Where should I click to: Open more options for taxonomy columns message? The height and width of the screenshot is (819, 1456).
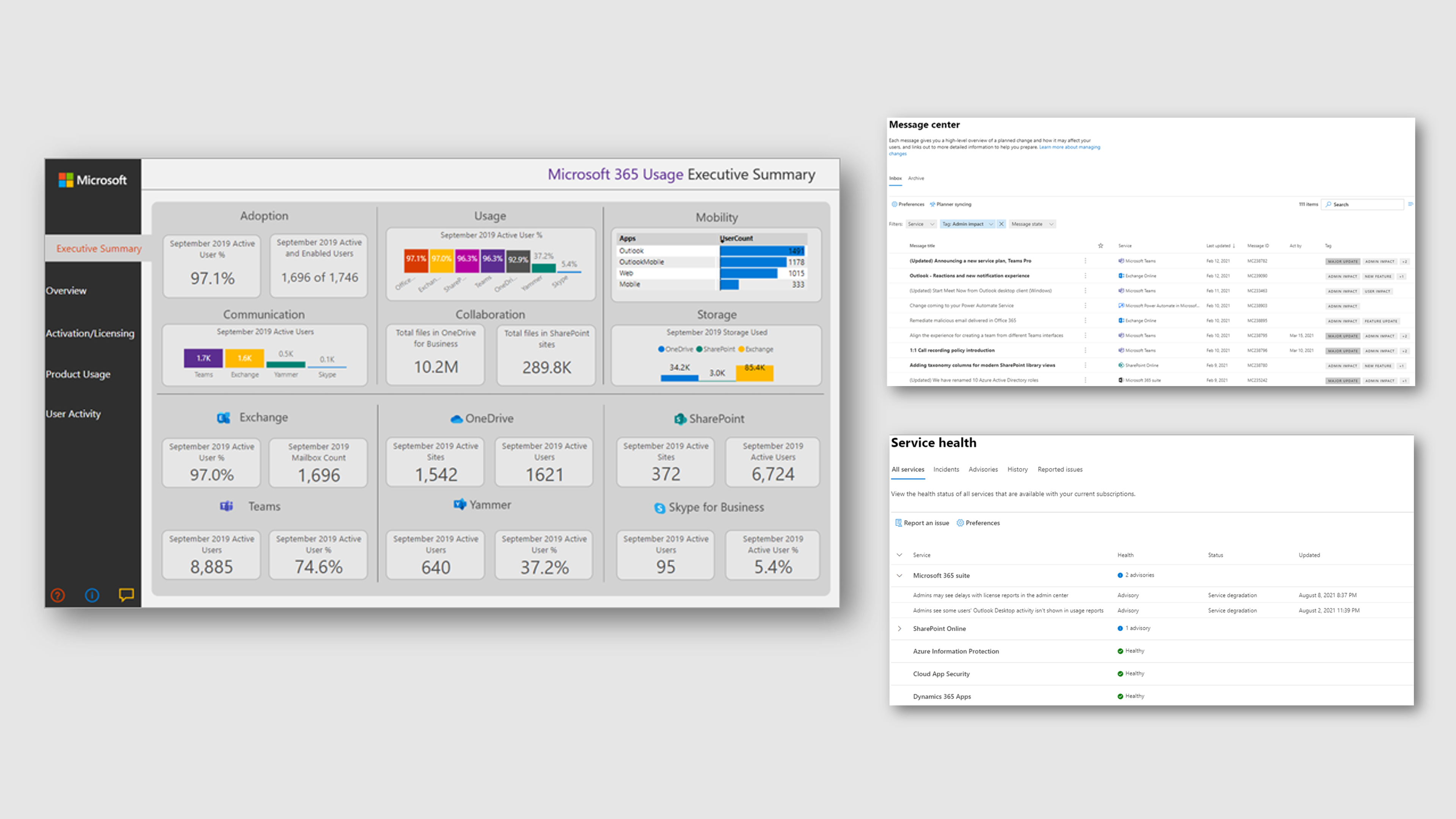click(x=1085, y=365)
